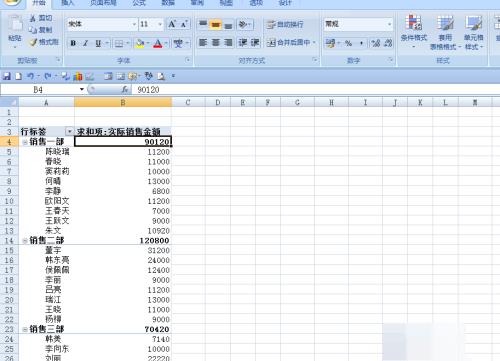The width and height of the screenshot is (500, 361).
Task: Click the fx insert function icon
Action: [x=125, y=89]
